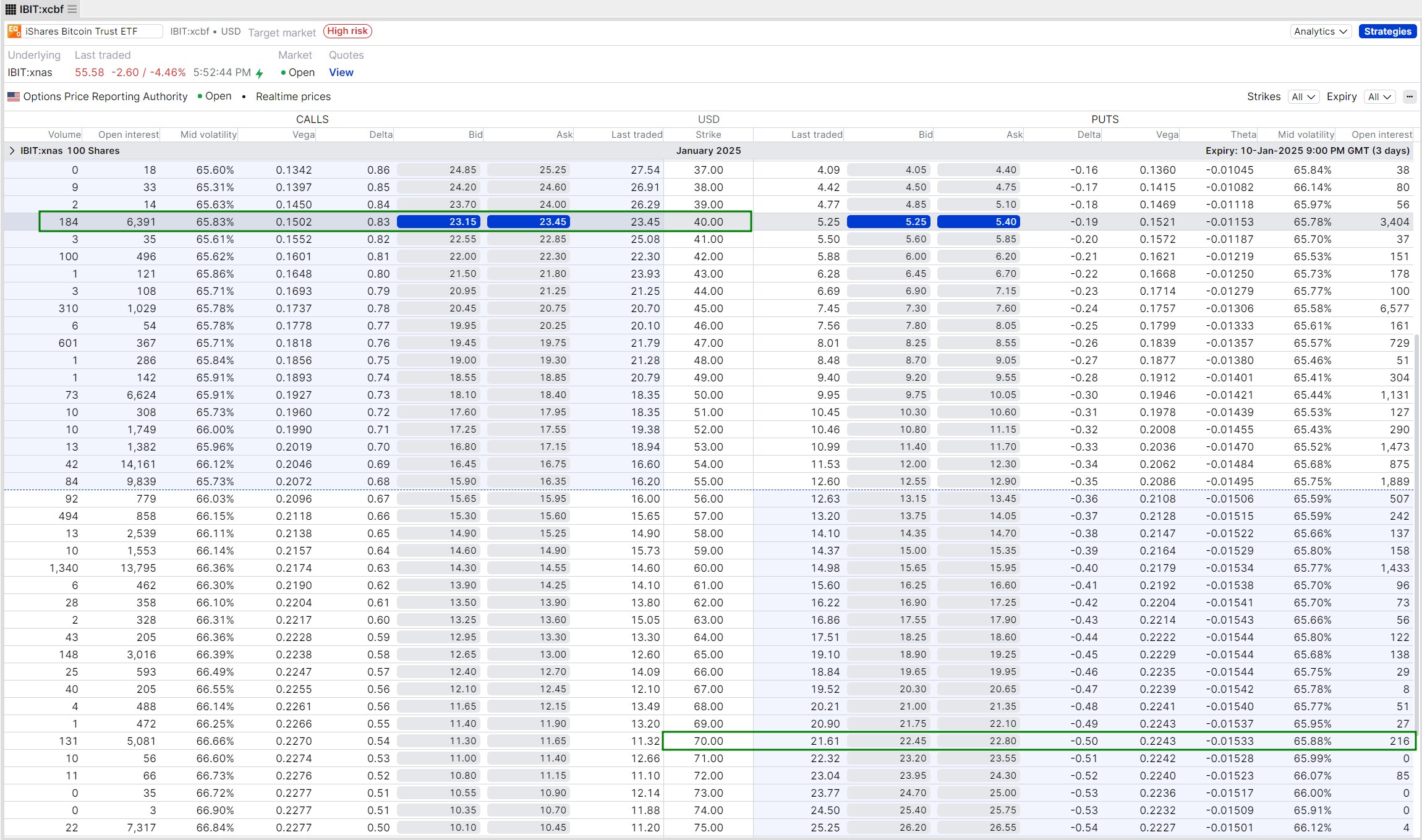Viewport: 1422px width, 840px height.
Task: Click the green Open market status dot
Action: pos(284,72)
